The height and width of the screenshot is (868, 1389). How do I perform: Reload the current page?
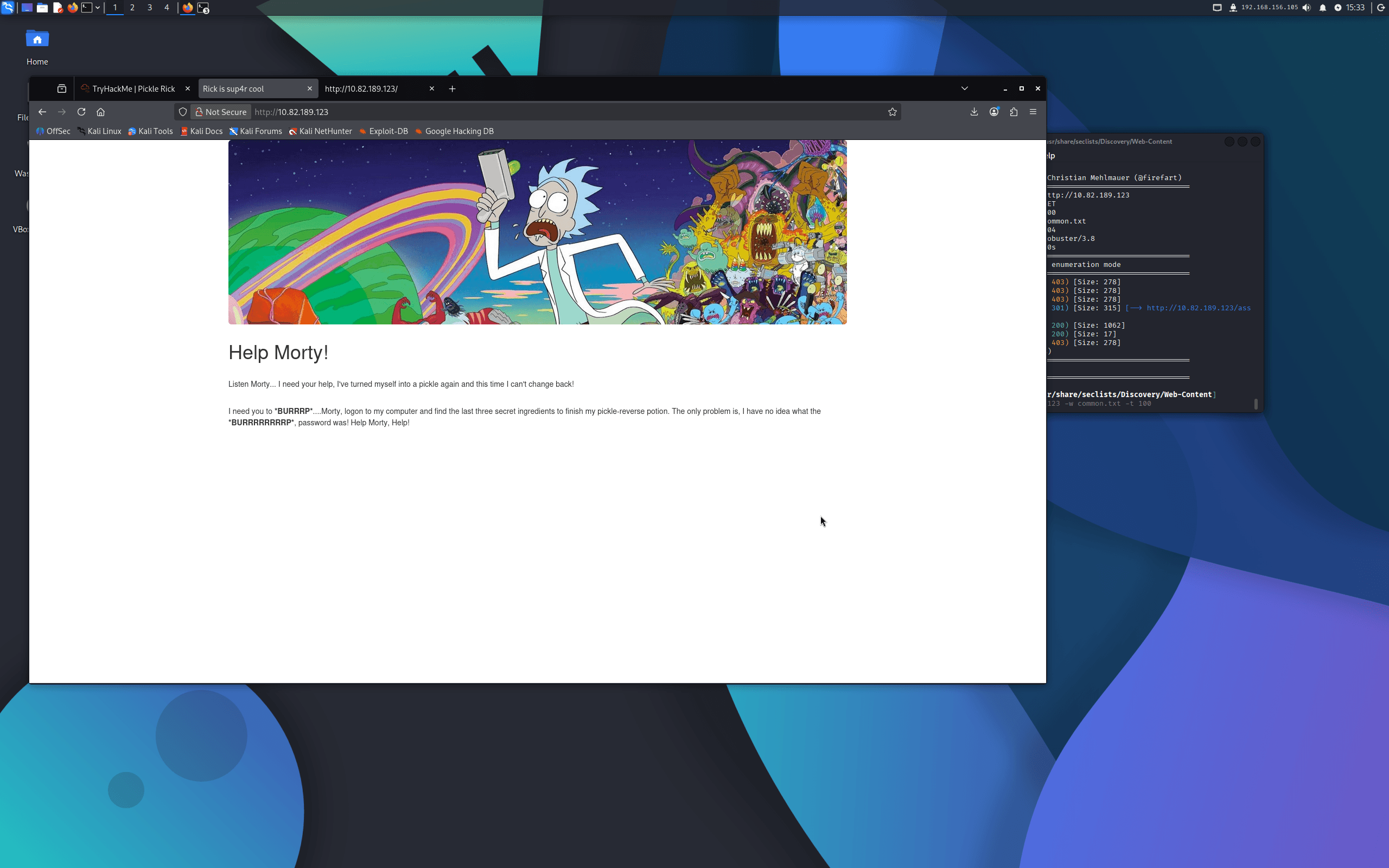tap(81, 112)
